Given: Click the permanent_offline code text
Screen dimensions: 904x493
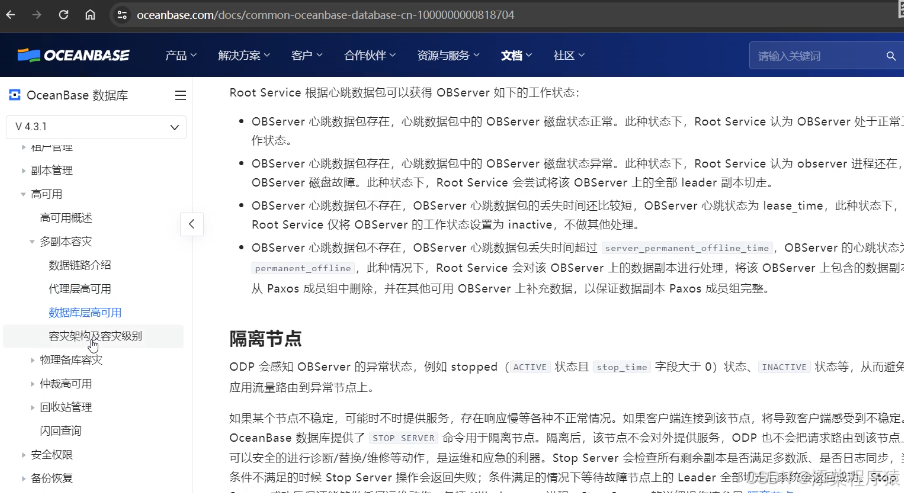Looking at the screenshot, I should [x=303, y=268].
